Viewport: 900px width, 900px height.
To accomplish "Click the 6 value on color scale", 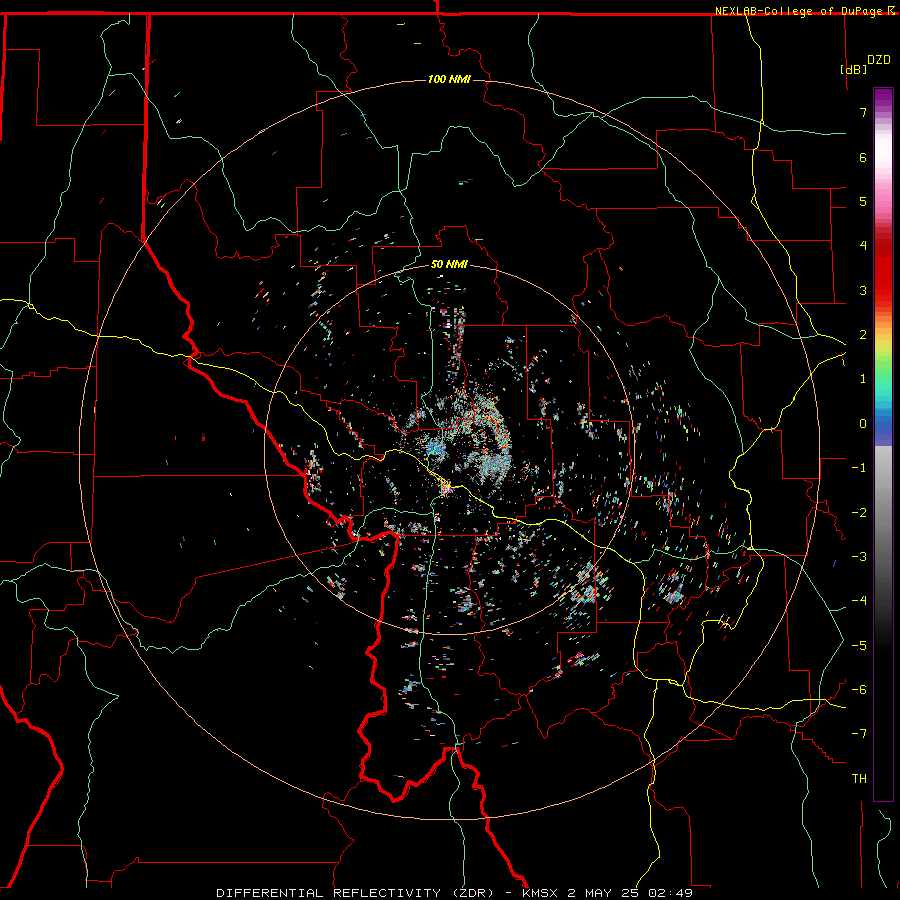I will coord(863,157).
